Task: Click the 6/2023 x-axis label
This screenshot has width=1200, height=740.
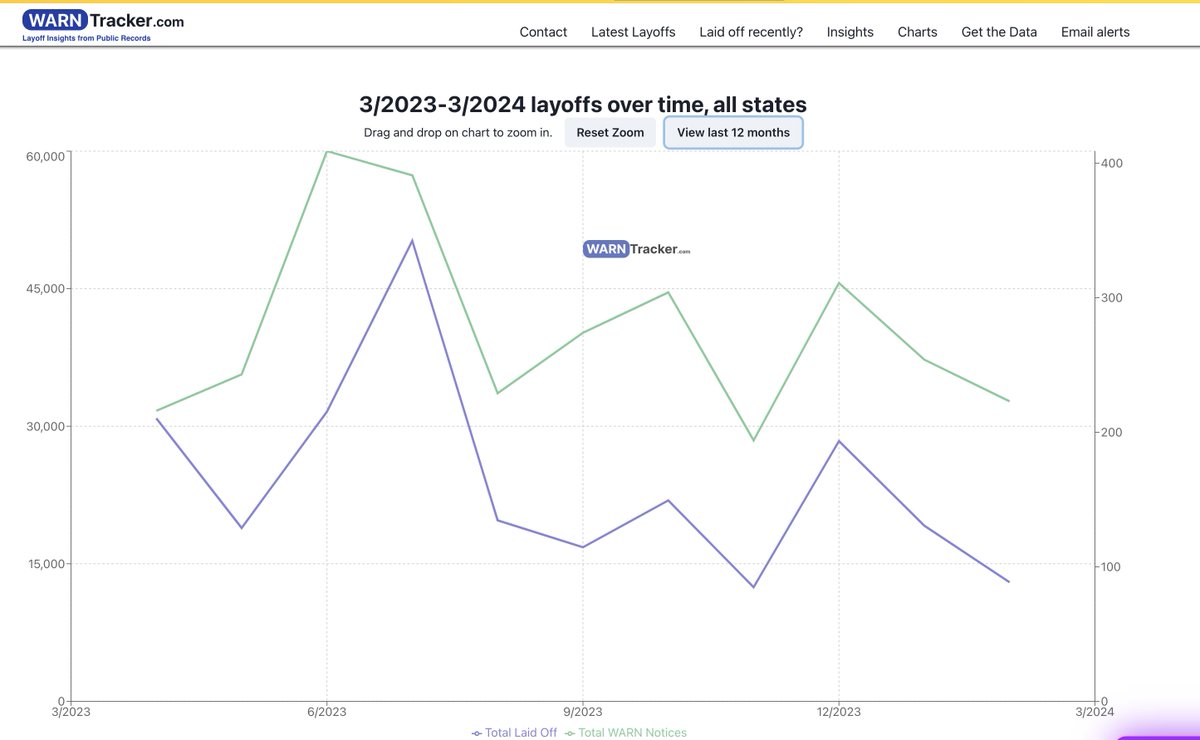Action: (326, 712)
